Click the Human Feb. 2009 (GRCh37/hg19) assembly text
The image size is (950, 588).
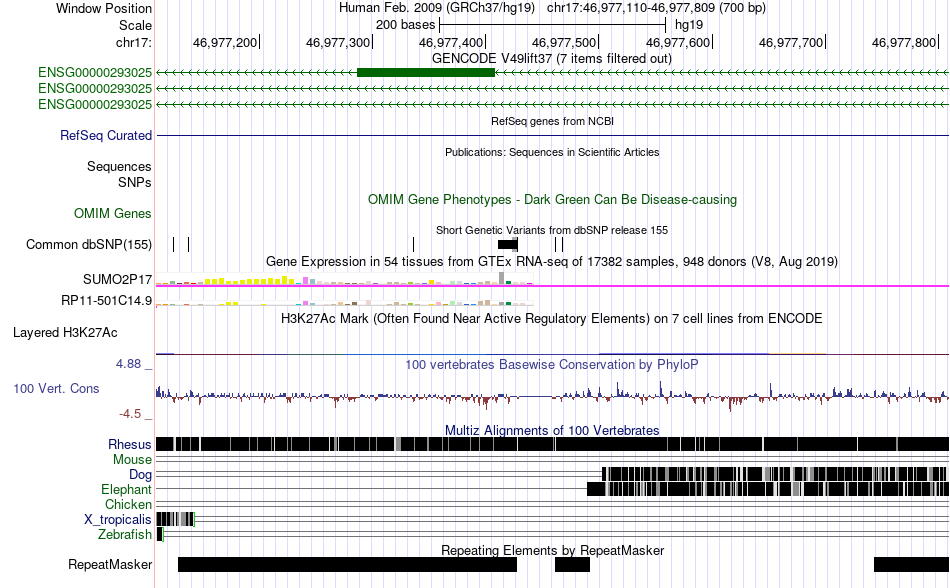point(437,8)
